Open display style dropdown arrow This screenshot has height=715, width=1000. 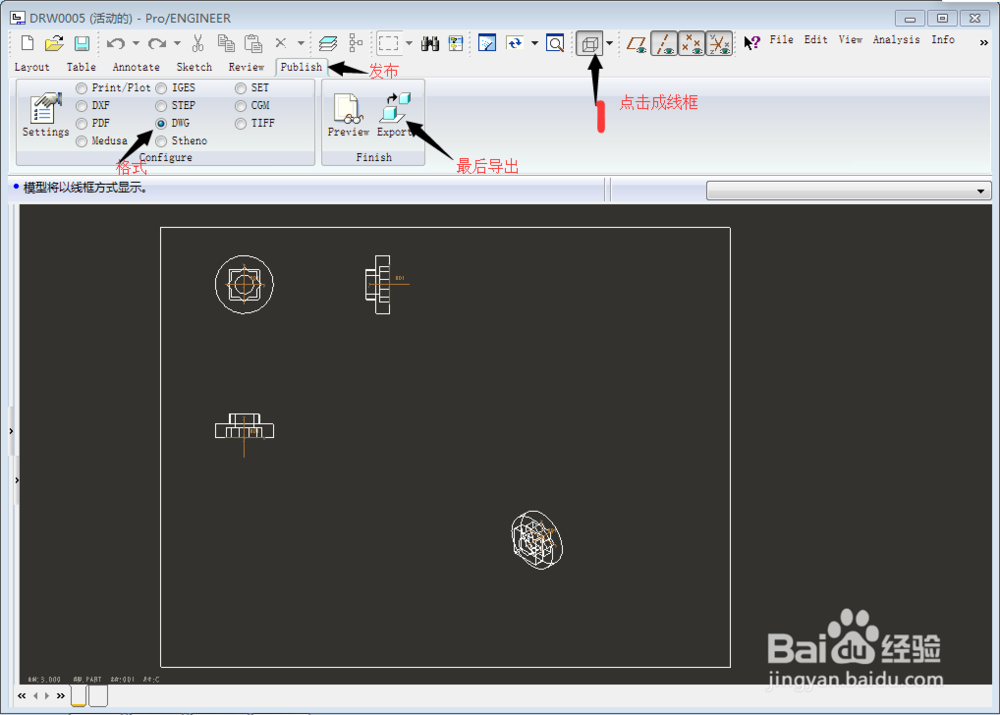610,43
